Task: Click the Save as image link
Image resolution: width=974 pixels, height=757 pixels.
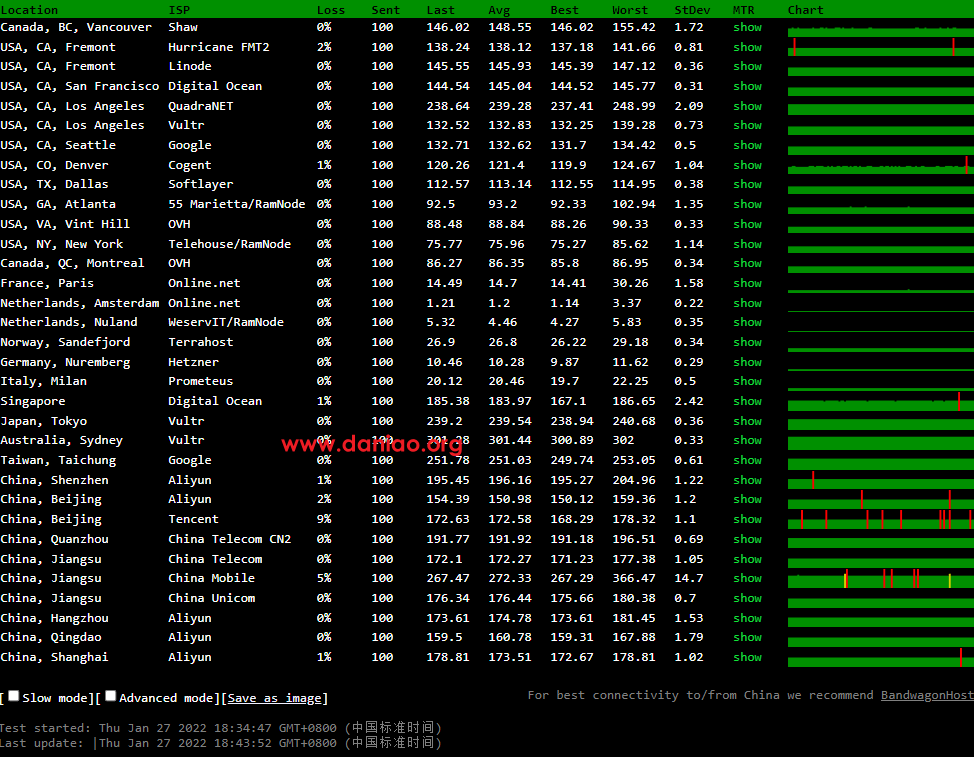Action: point(274,698)
